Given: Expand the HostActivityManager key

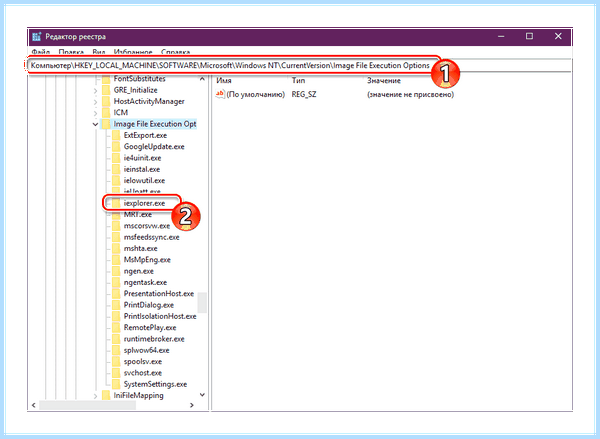Looking at the screenshot, I should [x=95, y=102].
